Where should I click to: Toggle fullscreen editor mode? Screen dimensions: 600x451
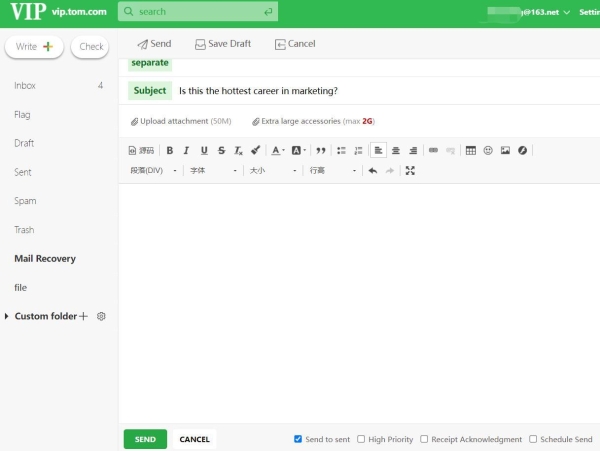point(410,171)
